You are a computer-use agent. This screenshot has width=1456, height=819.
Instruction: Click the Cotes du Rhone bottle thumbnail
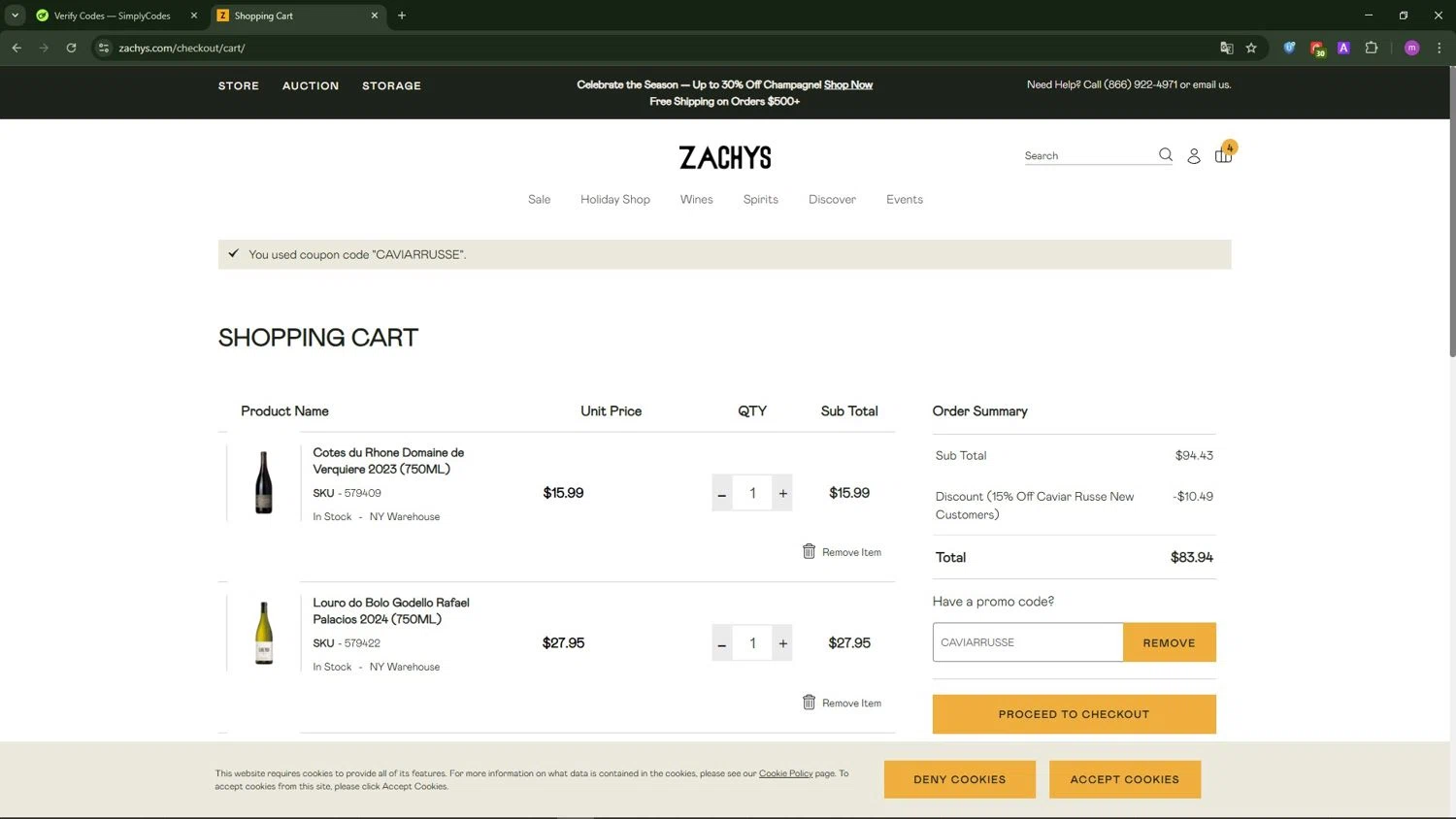pos(264,482)
